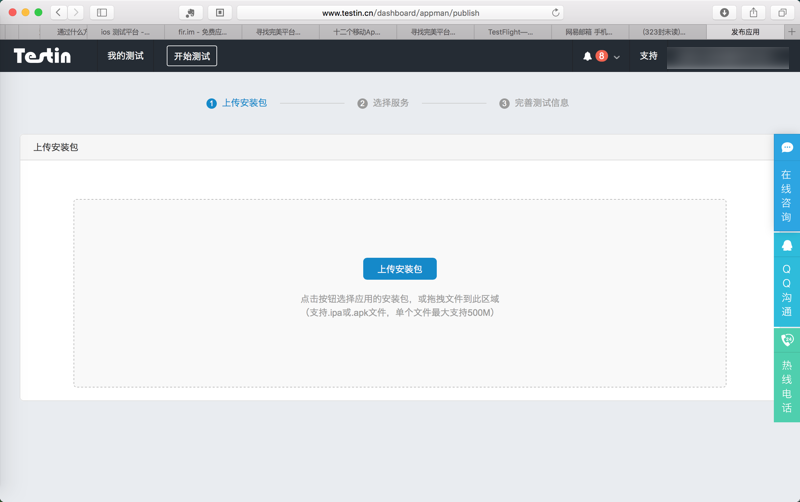Click the Testin logo
800x502 pixels.
click(x=42, y=56)
